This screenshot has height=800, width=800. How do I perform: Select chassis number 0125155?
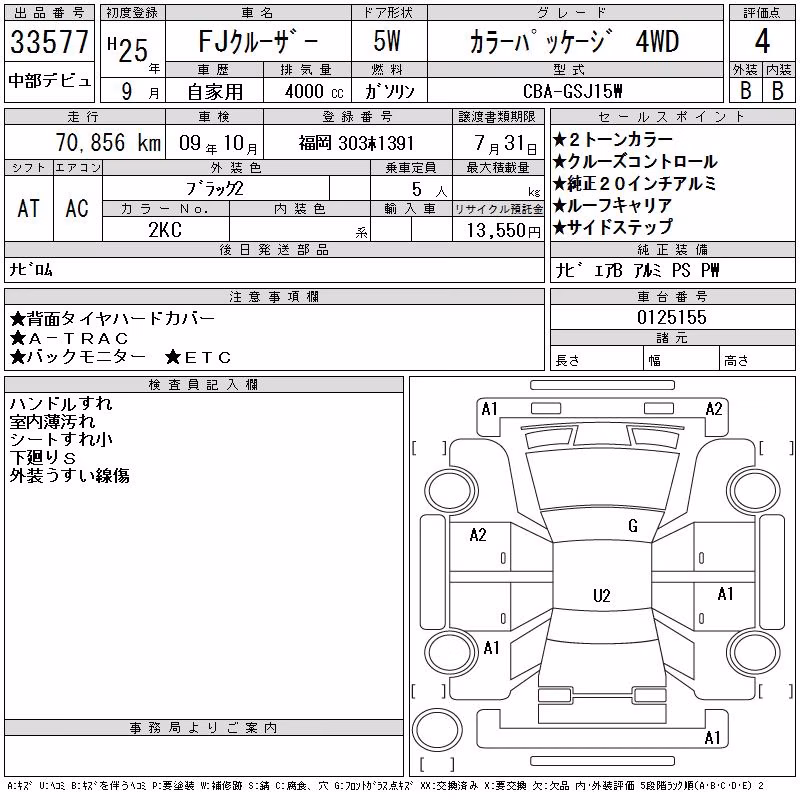[672, 317]
